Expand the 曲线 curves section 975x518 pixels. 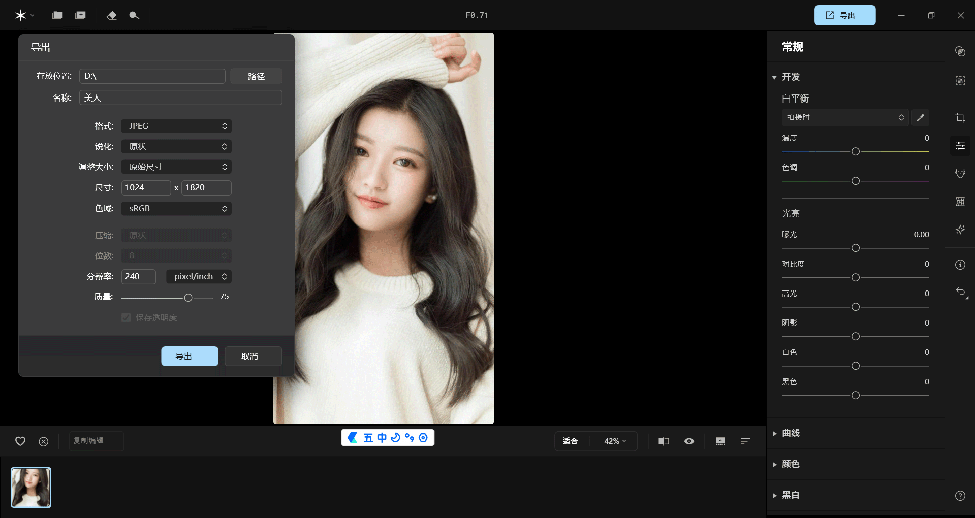775,433
